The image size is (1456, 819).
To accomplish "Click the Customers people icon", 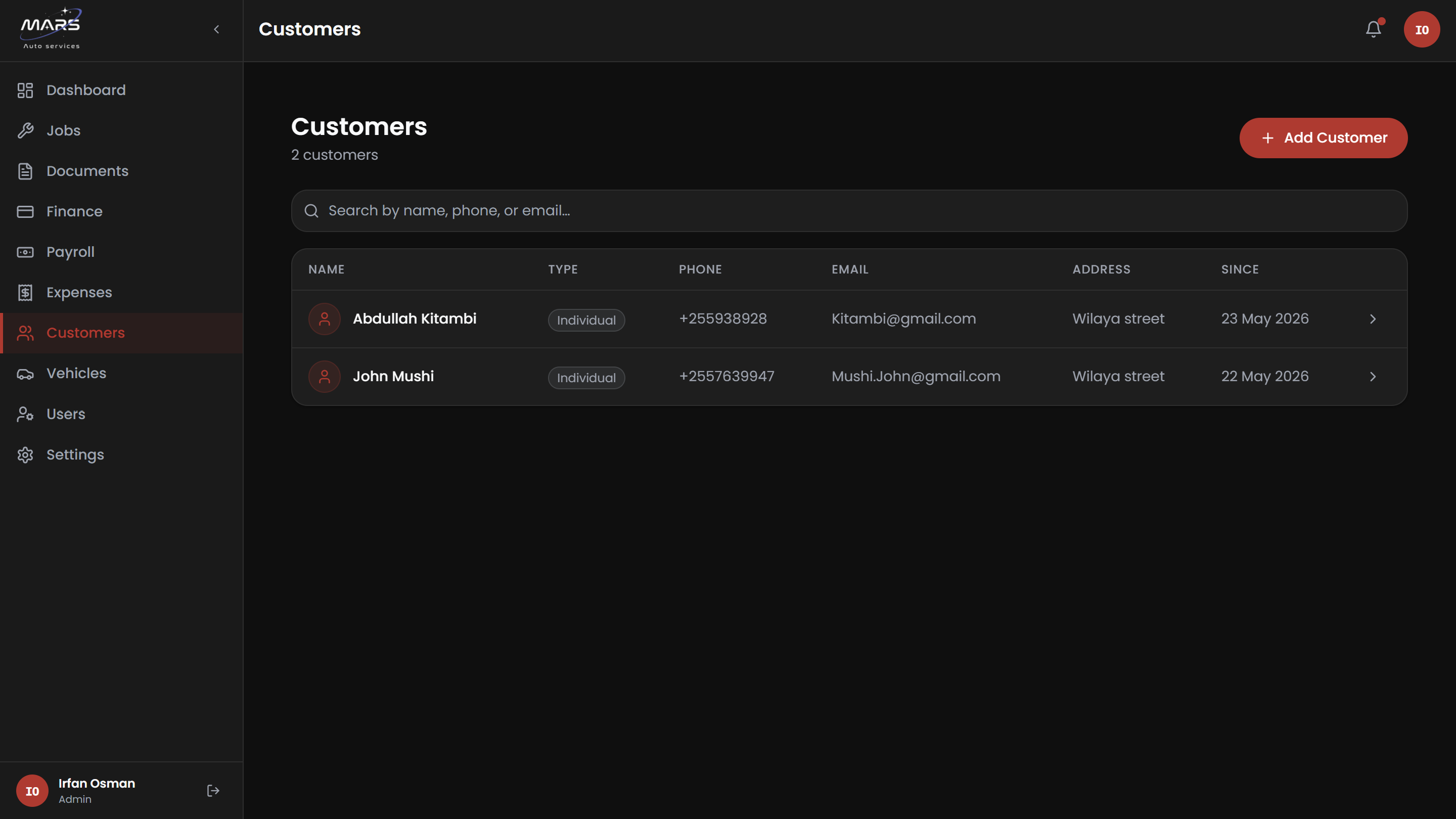I will 25,333.
